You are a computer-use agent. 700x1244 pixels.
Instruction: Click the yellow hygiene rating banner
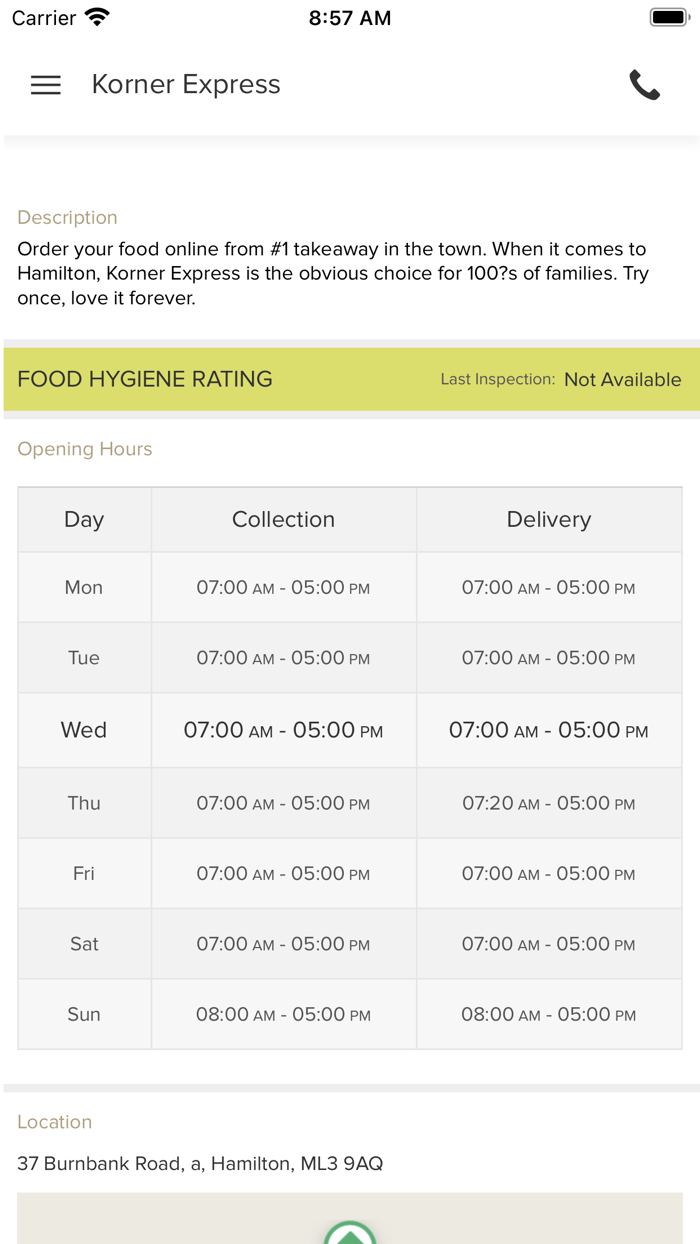[350, 379]
